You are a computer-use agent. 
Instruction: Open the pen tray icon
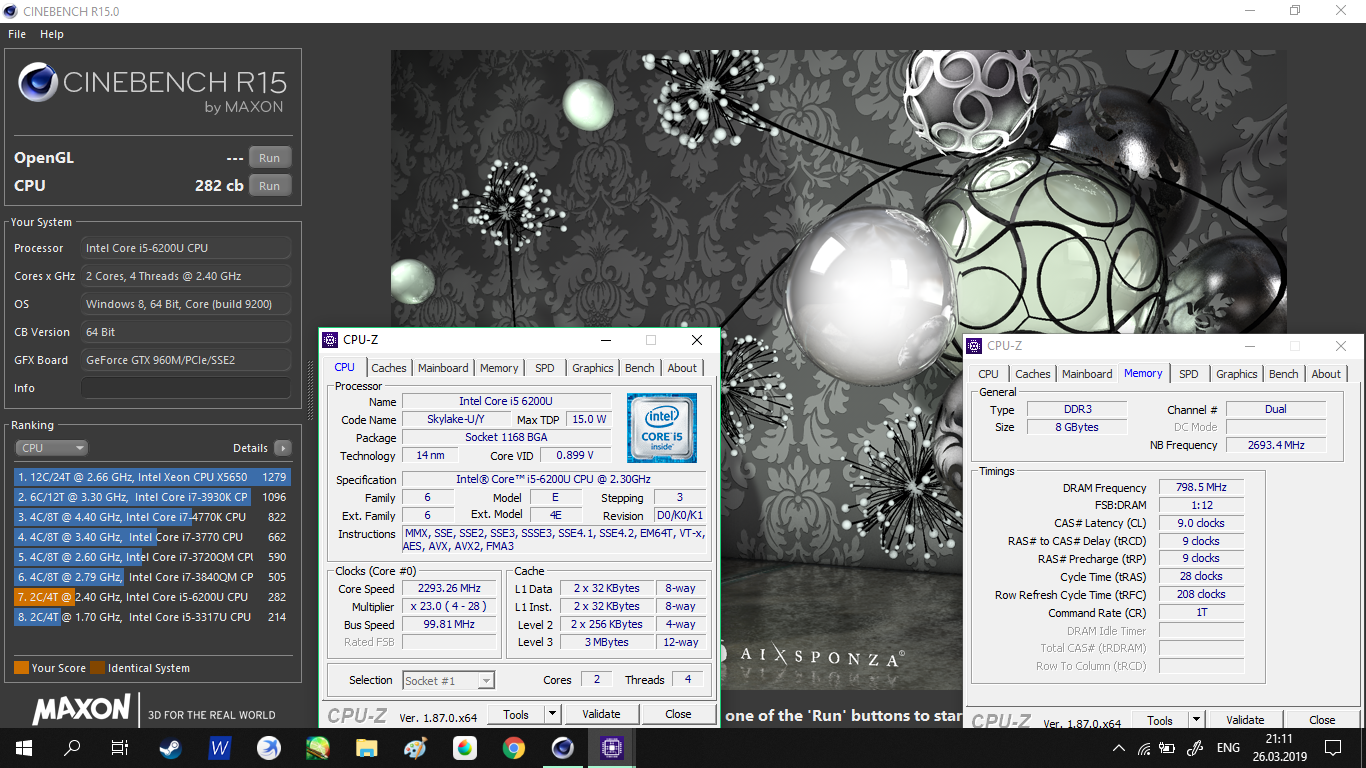[1193, 748]
